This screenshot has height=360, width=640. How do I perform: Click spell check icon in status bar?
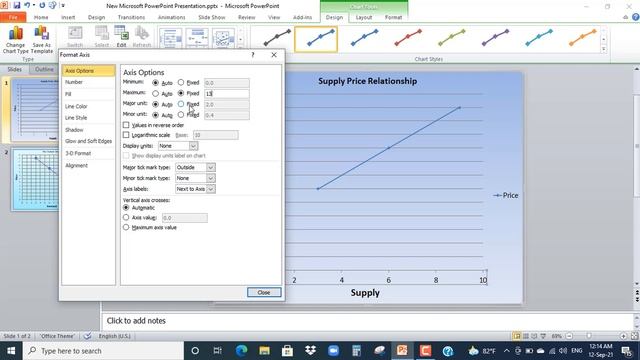pyautogui.click(x=87, y=336)
